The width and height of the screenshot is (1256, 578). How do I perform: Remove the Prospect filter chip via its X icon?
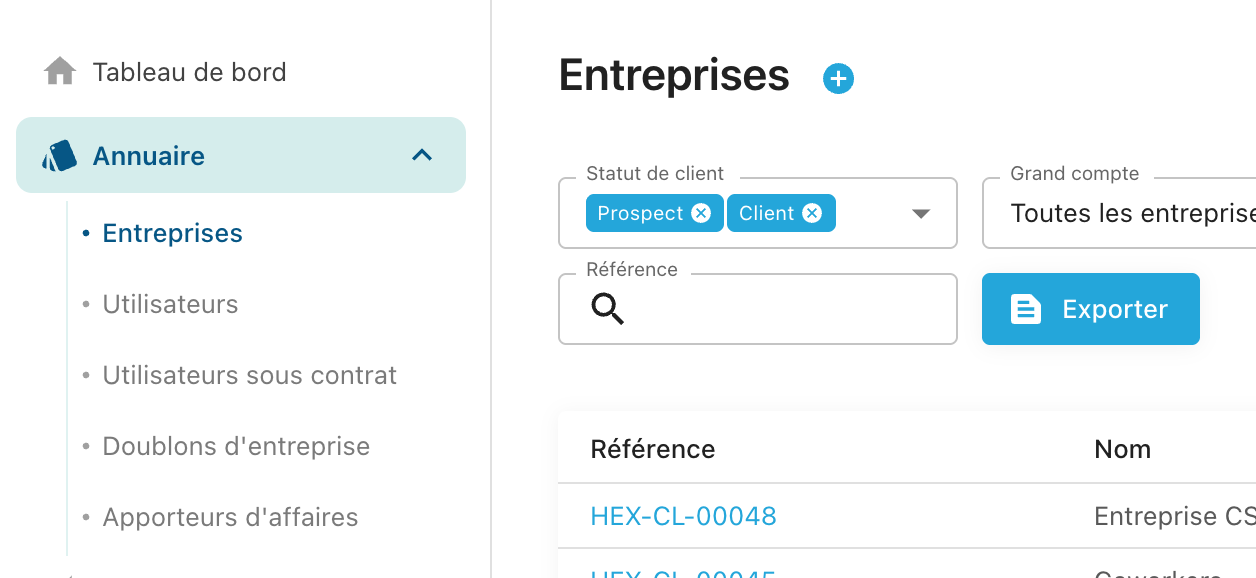point(701,212)
